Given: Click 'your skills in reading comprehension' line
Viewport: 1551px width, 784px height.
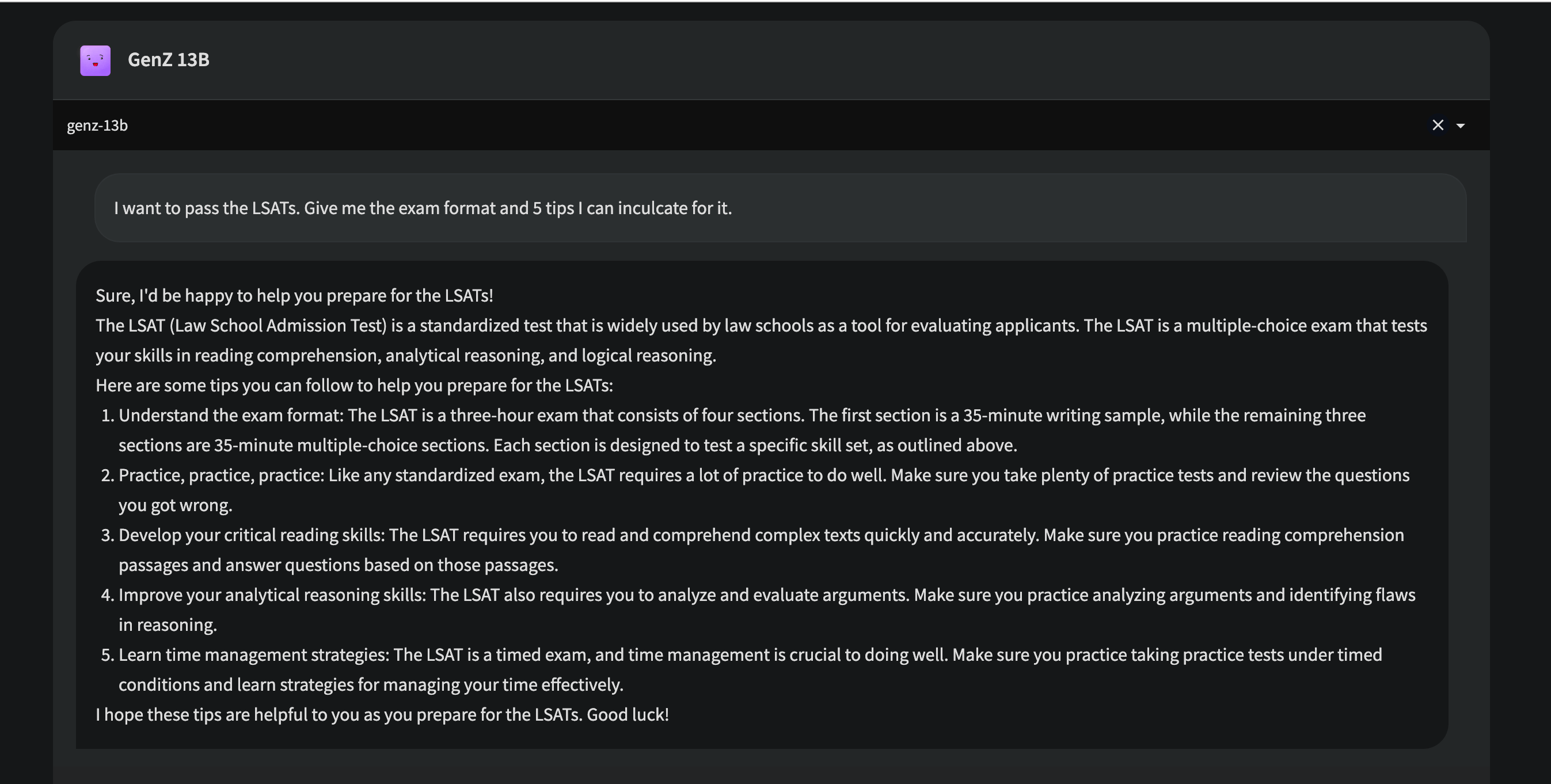Looking at the screenshot, I should point(406,355).
